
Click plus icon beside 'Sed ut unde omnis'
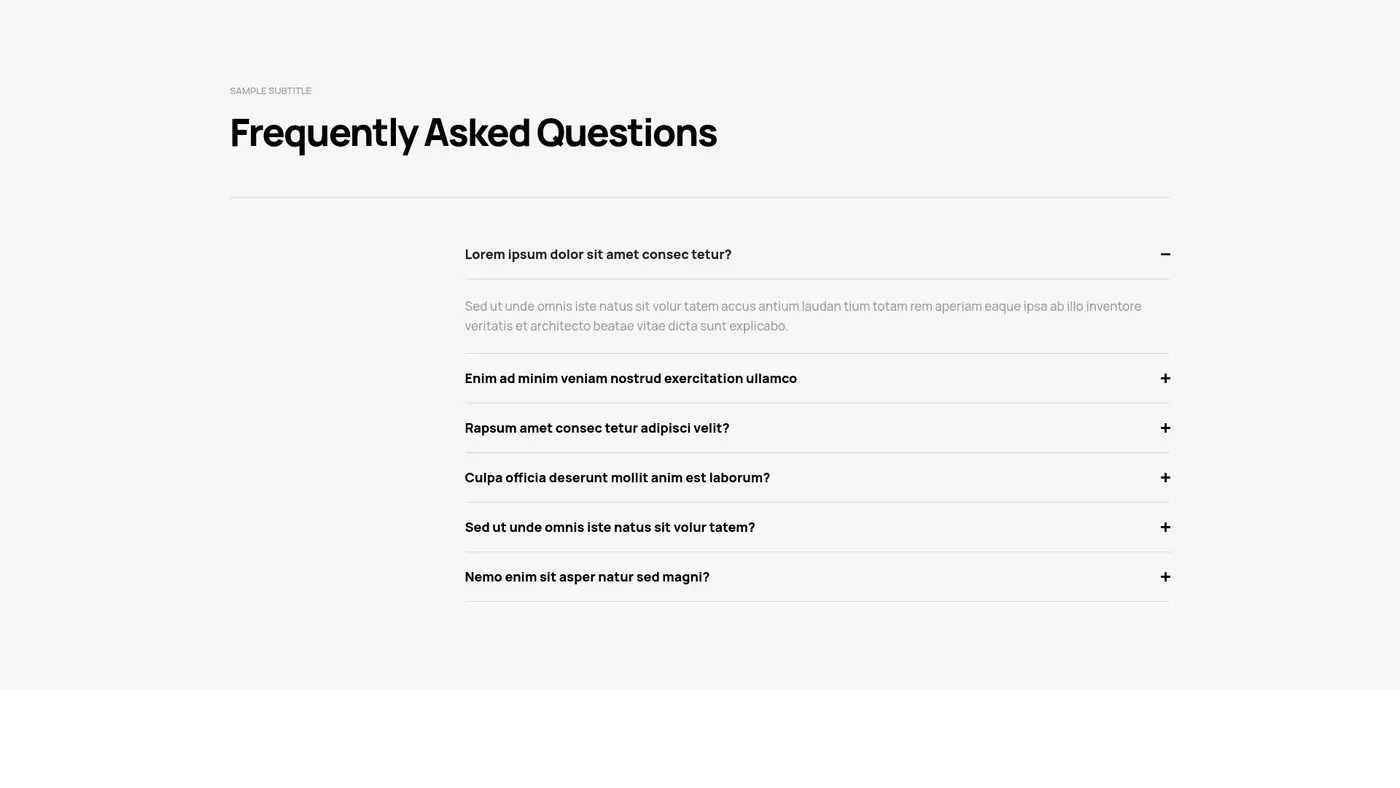pos(1165,527)
